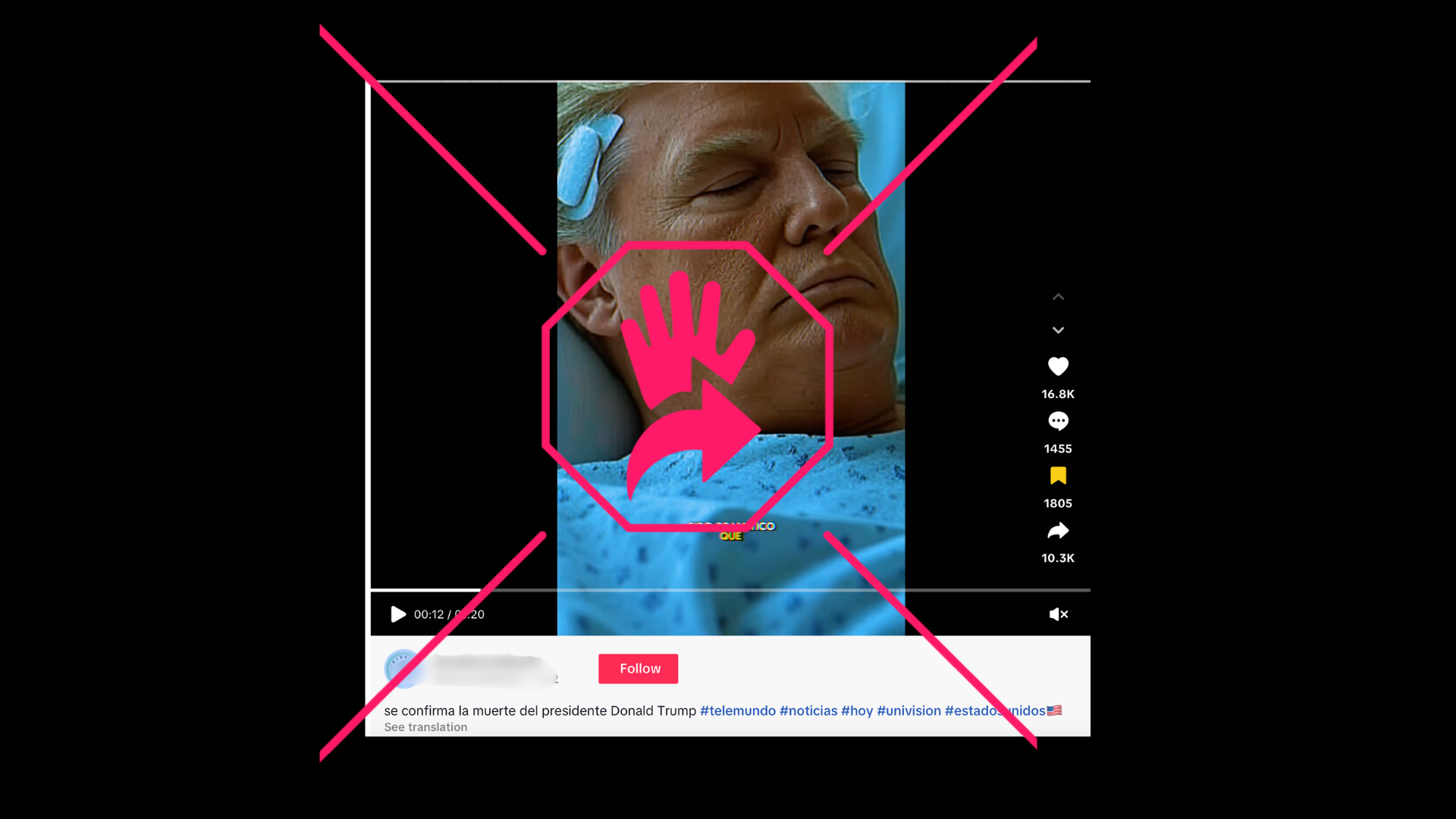Save video with yellow bookmark icon
1456x819 pixels.
[x=1058, y=476]
